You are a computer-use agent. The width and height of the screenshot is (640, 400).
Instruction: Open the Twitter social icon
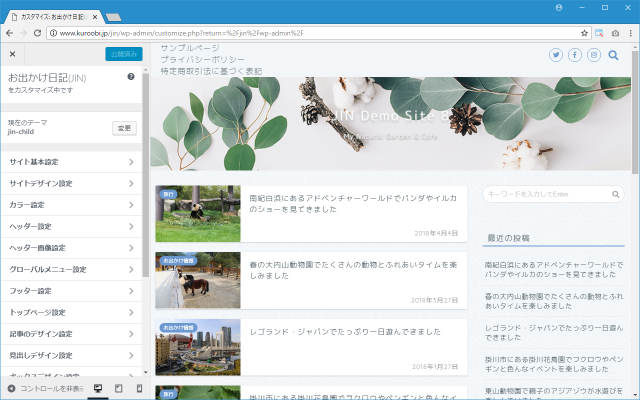tap(556, 54)
